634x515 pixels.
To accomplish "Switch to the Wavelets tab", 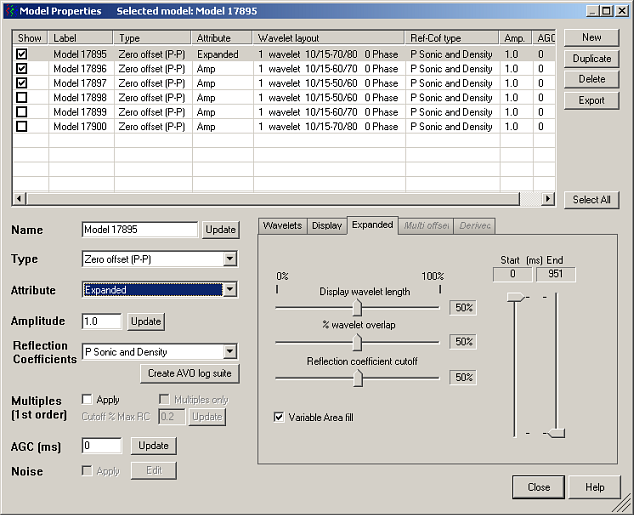I will pos(282,226).
